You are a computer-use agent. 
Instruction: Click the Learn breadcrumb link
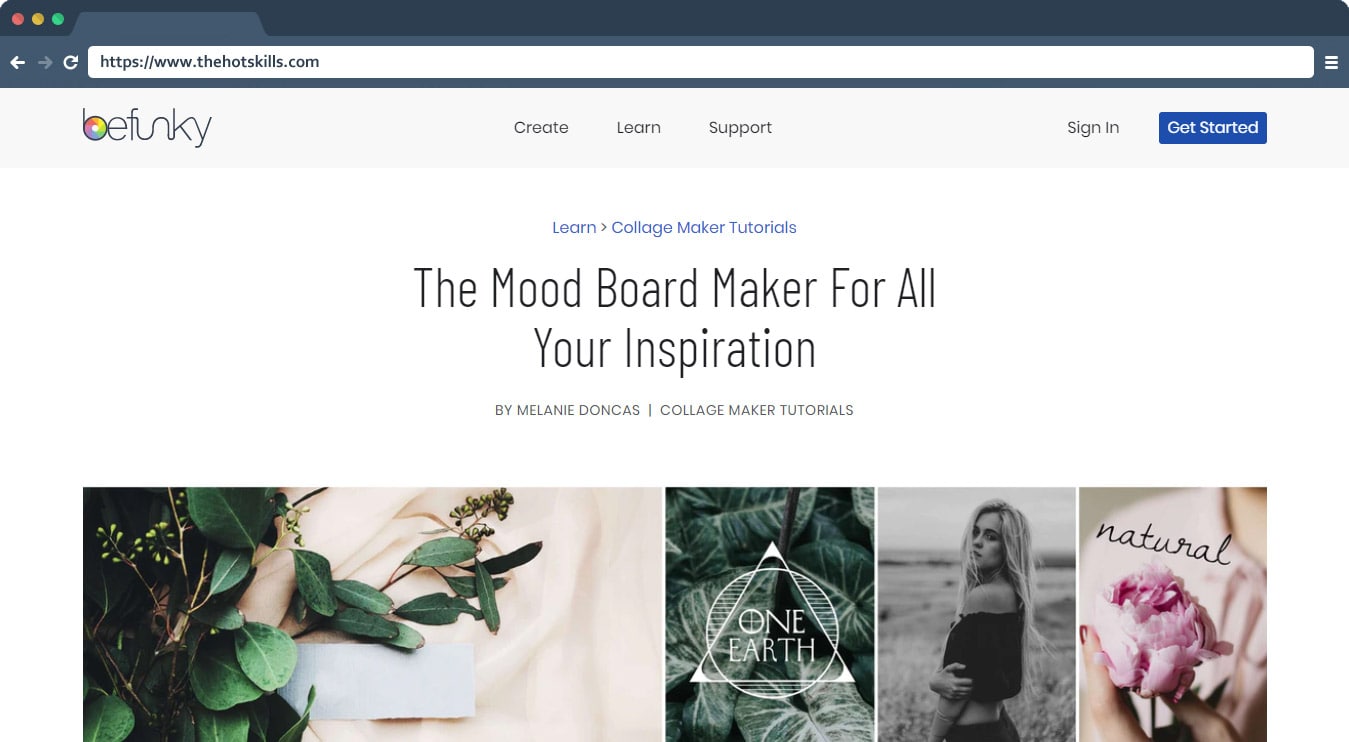click(574, 227)
